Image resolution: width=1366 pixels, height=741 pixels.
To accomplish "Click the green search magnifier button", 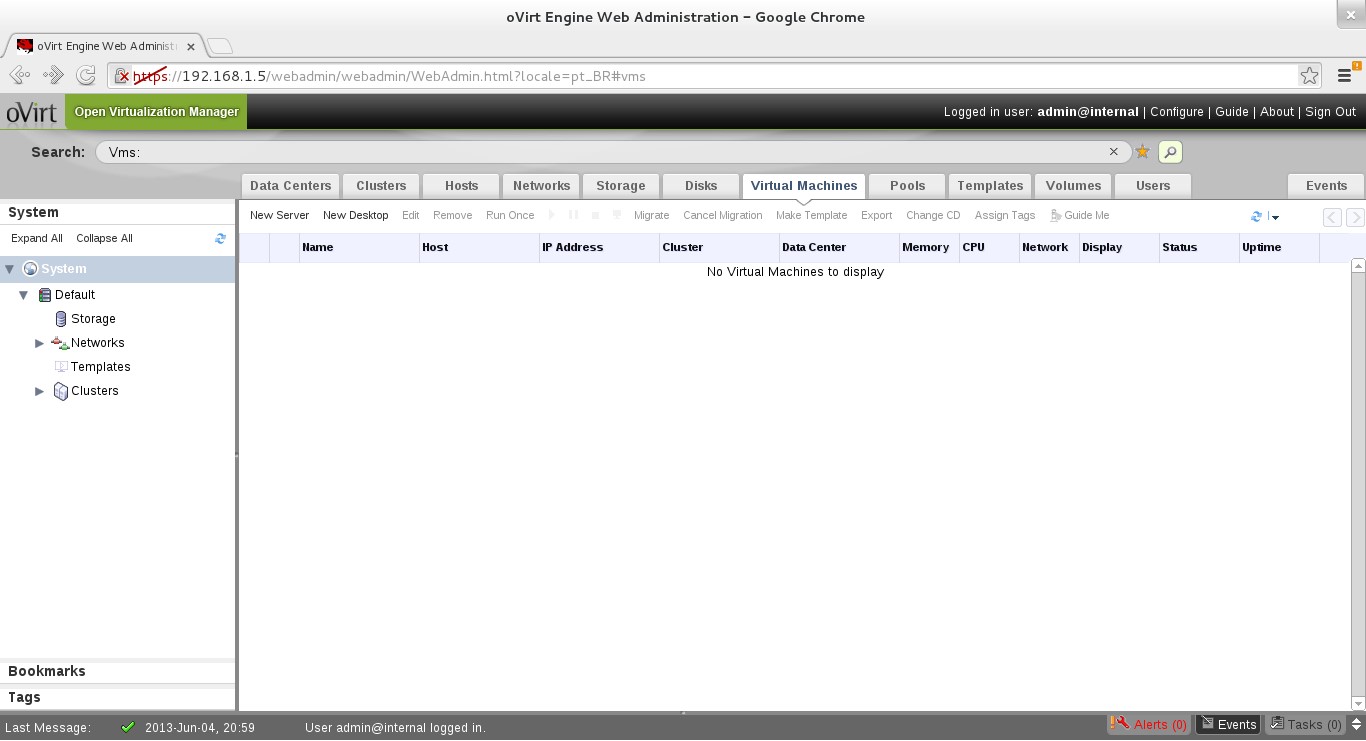I will tap(1170, 152).
